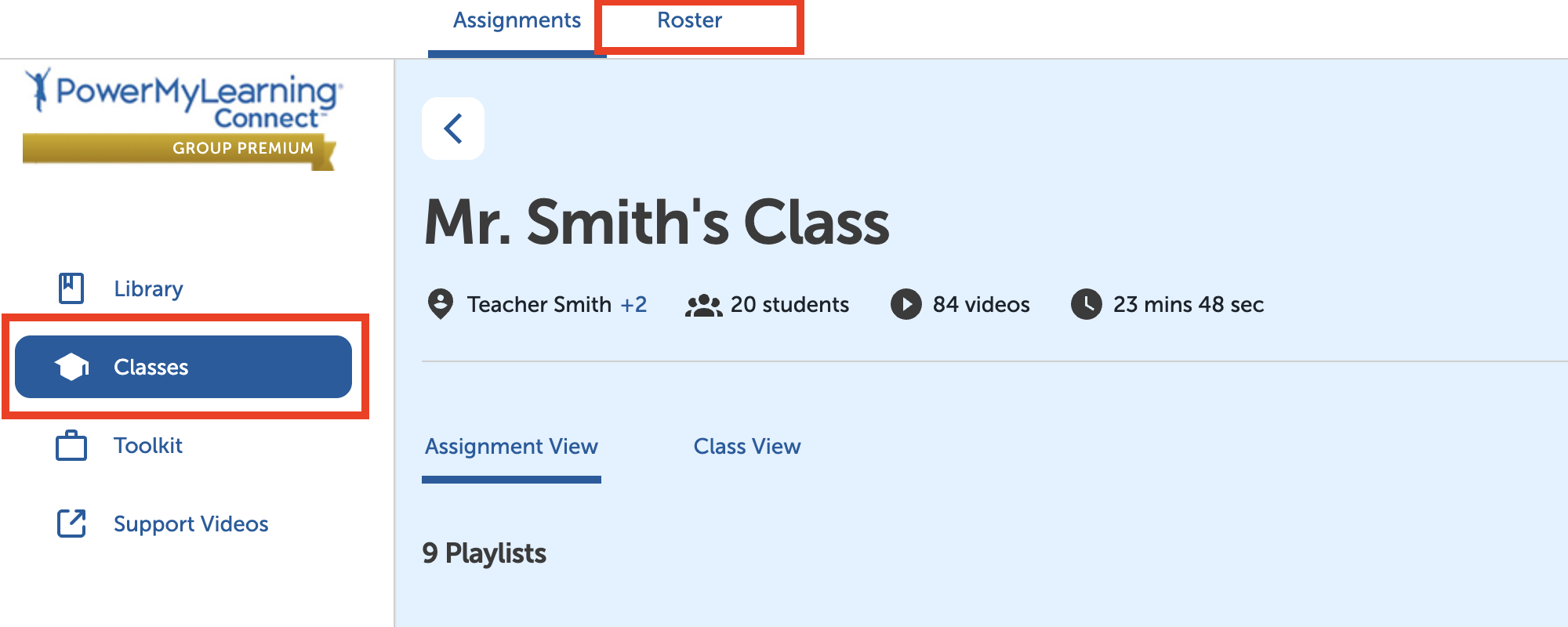Viewport: 1568px width, 627px height.
Task: Click the PowerMyLearning Connect logo
Action: 183,99
